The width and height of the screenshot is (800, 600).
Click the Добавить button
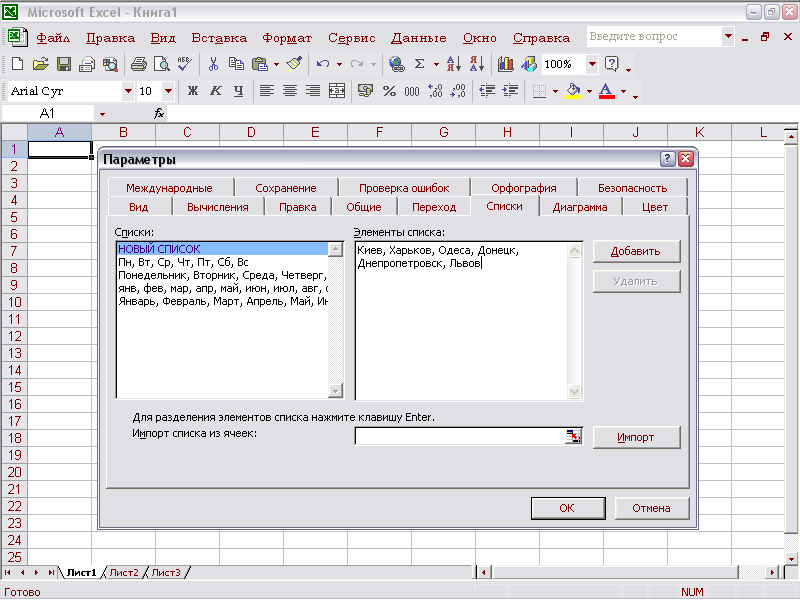coord(636,251)
